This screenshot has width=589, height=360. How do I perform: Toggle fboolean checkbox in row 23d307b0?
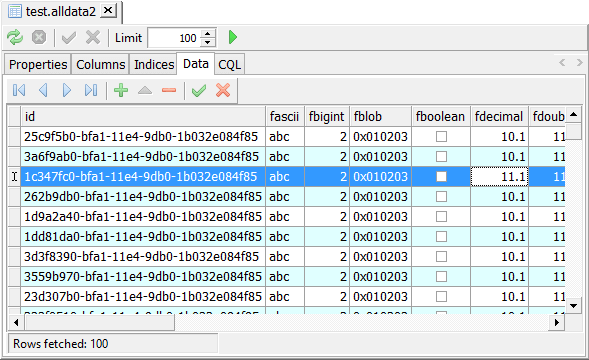tap(441, 296)
